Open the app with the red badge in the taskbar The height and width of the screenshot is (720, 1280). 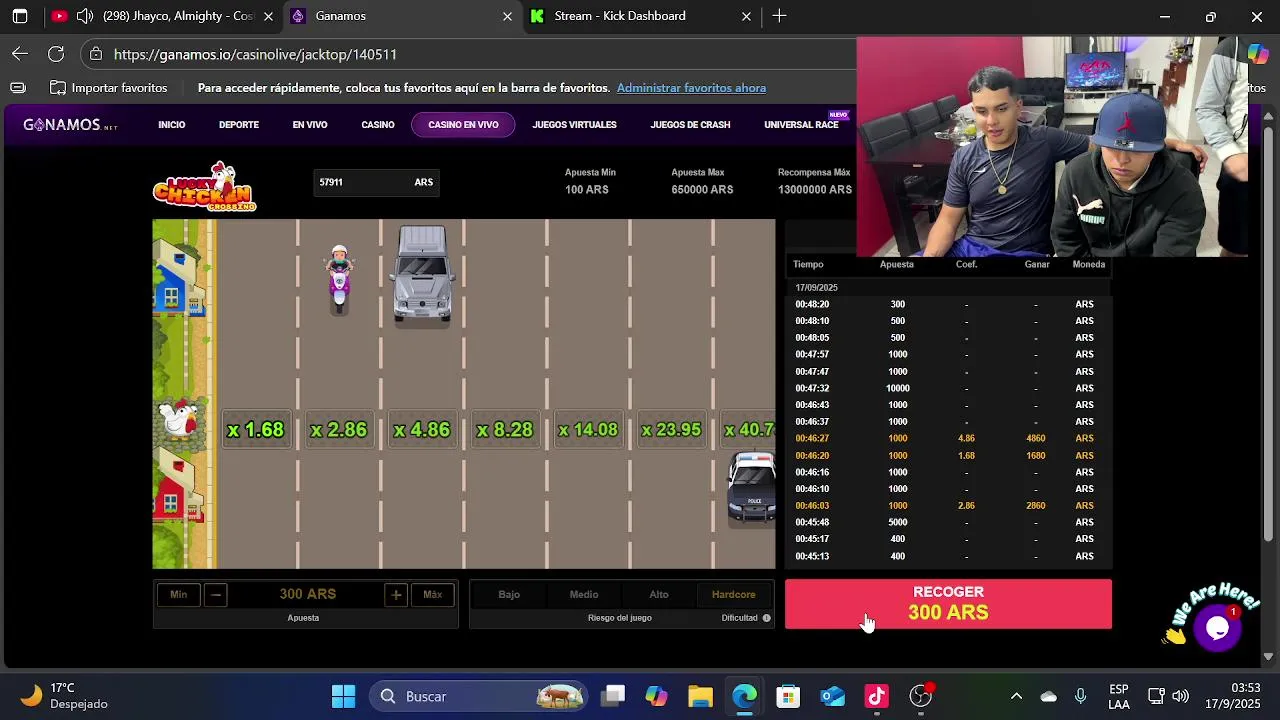921,696
